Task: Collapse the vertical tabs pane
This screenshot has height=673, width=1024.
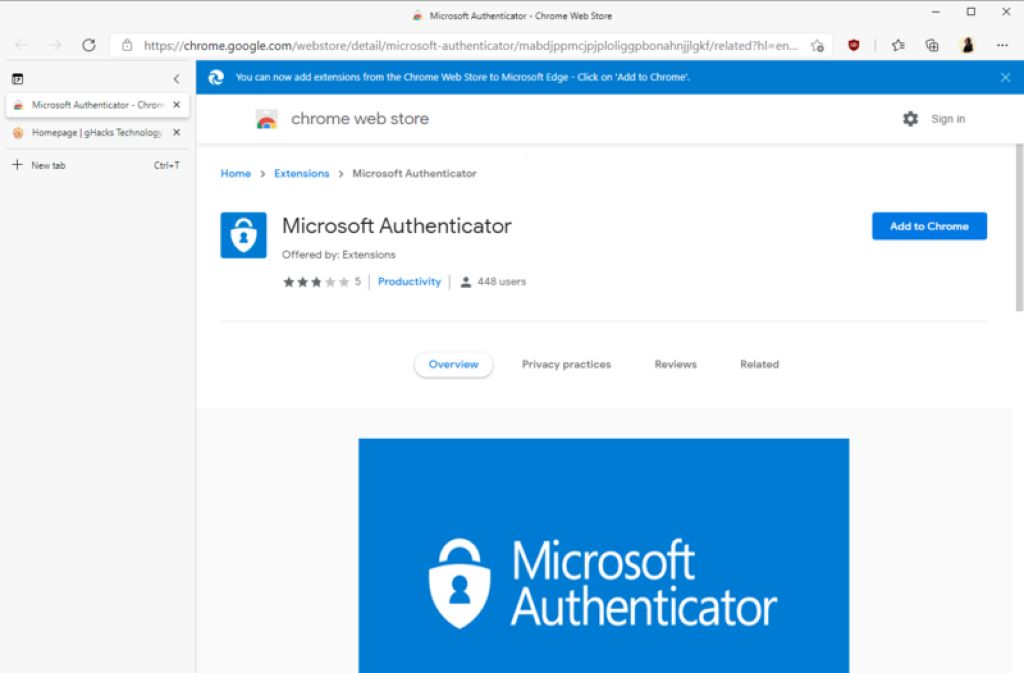Action: 176,79
